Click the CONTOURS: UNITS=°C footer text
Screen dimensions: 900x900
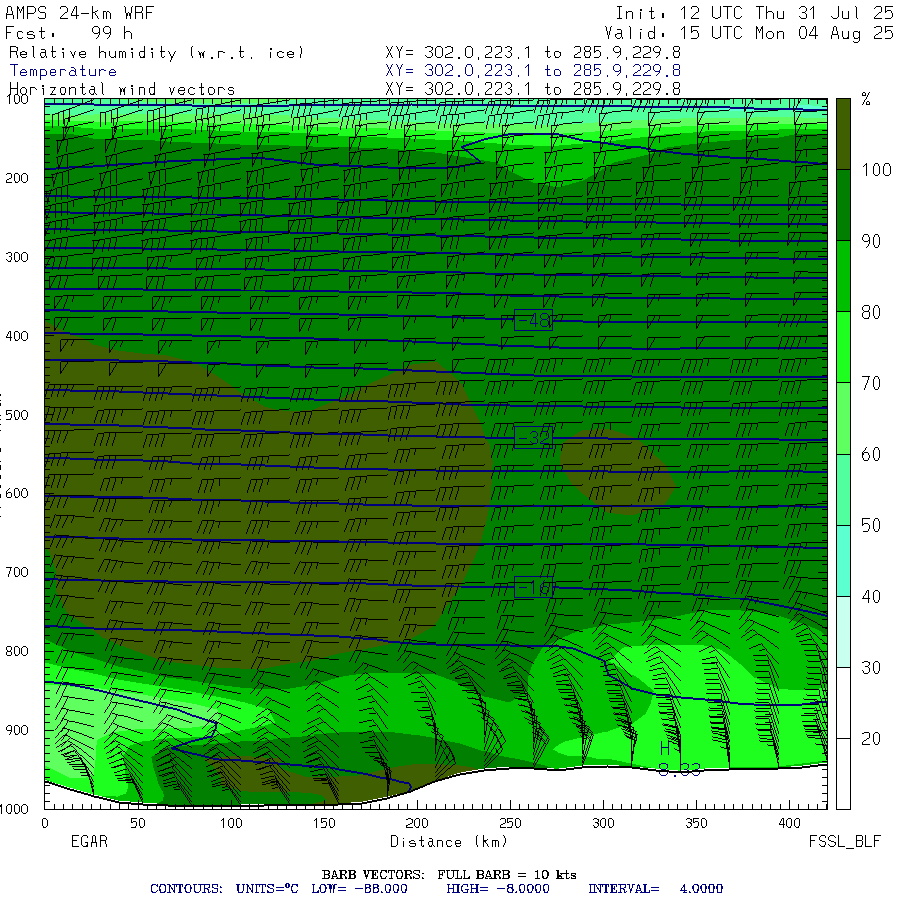224,889
